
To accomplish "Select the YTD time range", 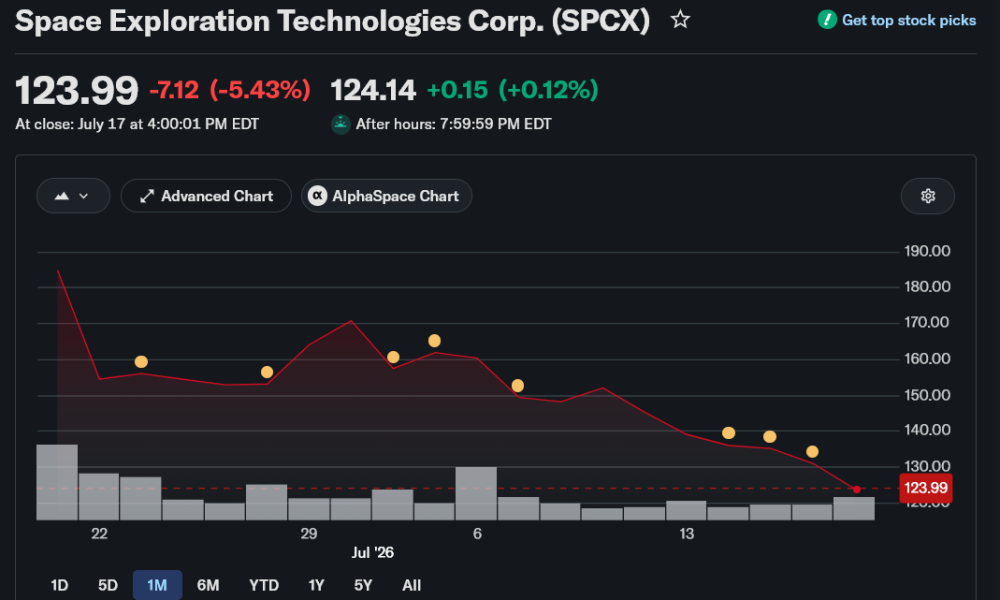I will [263, 585].
